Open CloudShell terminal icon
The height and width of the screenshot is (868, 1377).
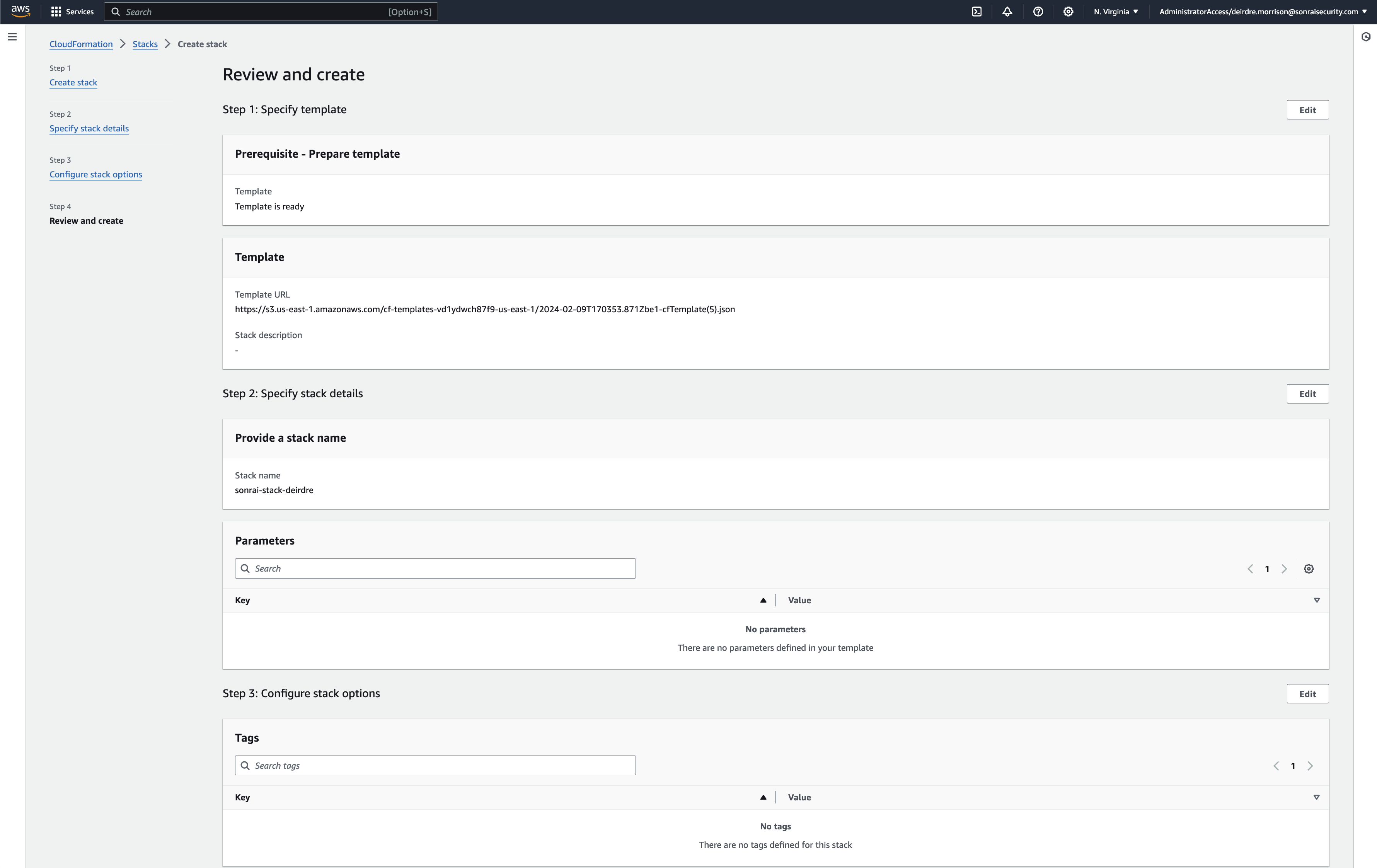(x=977, y=12)
